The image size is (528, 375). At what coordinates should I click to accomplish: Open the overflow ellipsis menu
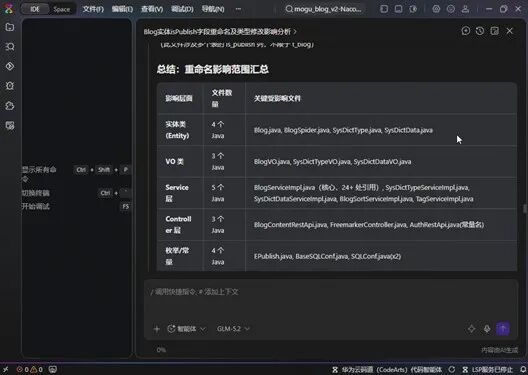[x=238, y=9]
